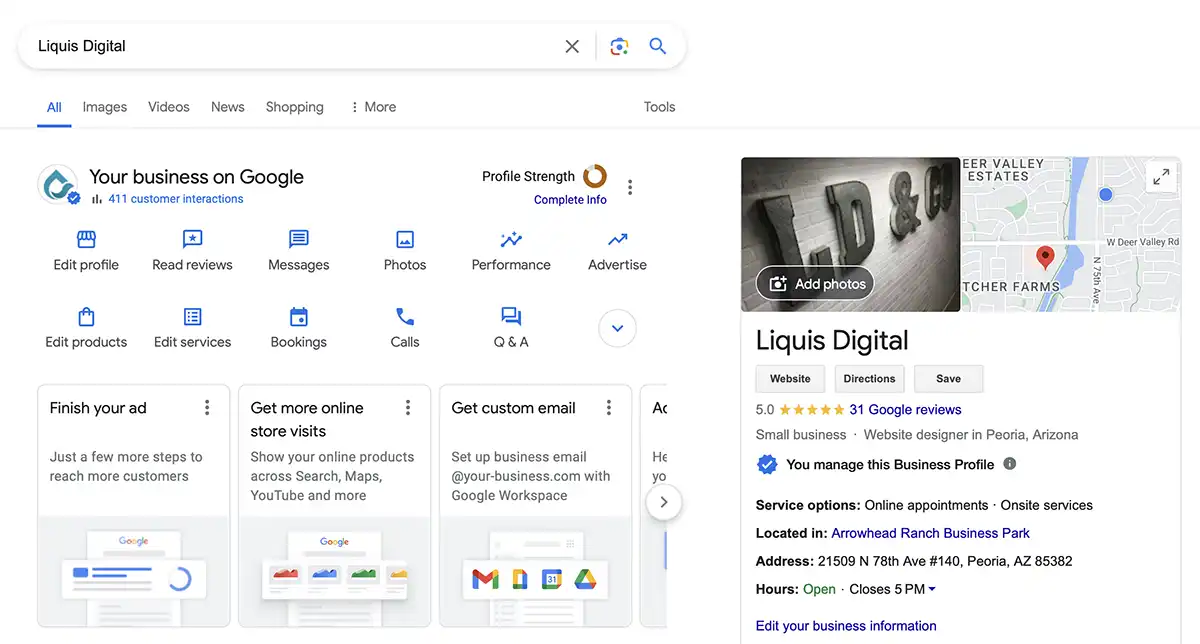
Task: Open the Calls phone icon
Action: tap(405, 316)
